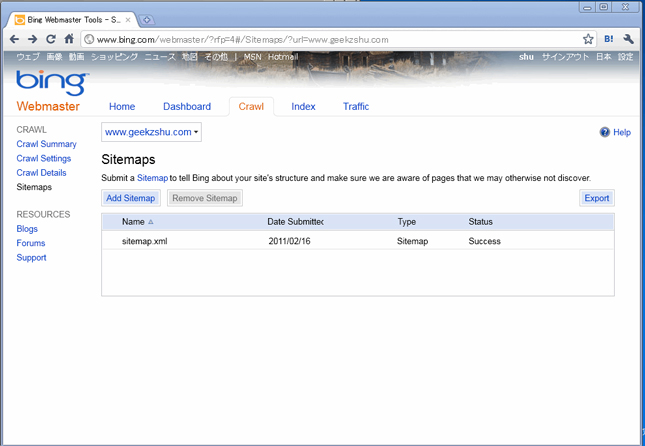Image resolution: width=645 pixels, height=446 pixels.
Task: Open 画像 in the top navigation
Action: [54, 57]
